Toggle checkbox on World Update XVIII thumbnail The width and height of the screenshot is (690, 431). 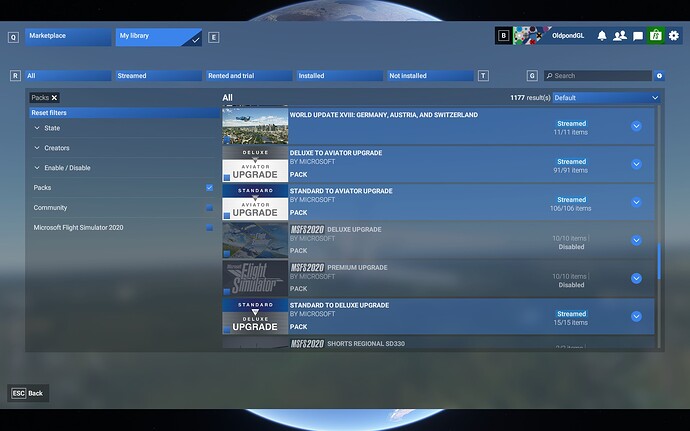pyautogui.click(x=227, y=140)
